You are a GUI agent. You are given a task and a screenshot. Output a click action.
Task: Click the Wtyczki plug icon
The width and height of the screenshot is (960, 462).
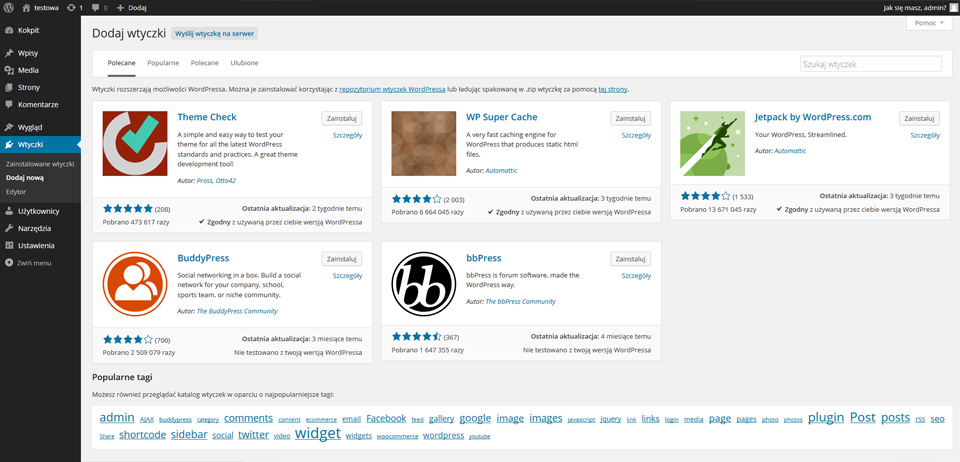click(x=9, y=144)
